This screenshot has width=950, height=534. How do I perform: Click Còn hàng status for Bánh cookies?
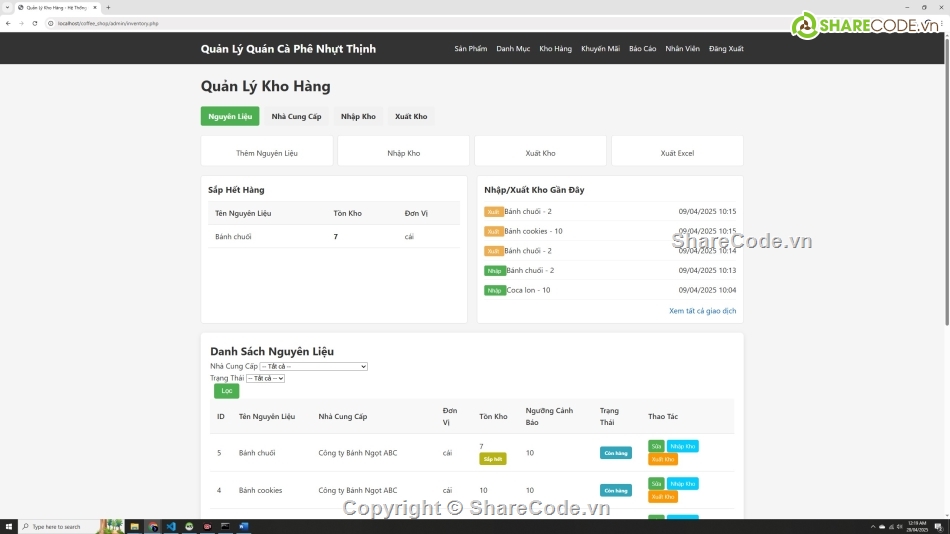(616, 490)
